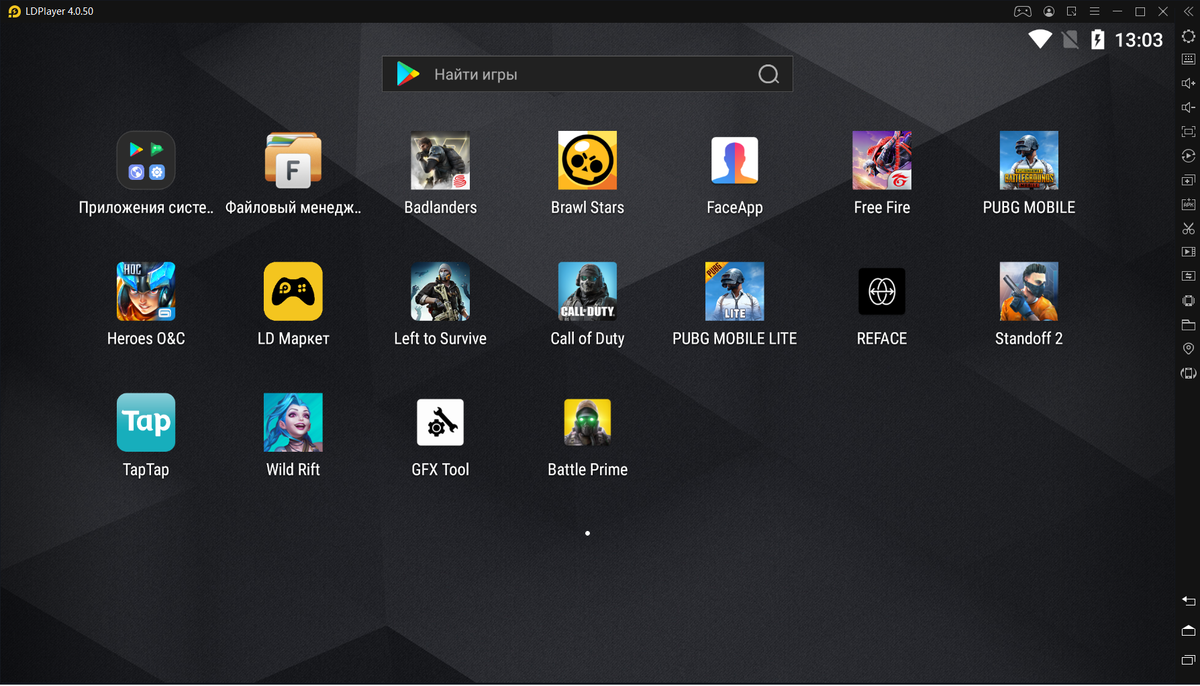Open synchronizer tool in sidebar
The image size is (1200, 686).
pos(1188,276)
